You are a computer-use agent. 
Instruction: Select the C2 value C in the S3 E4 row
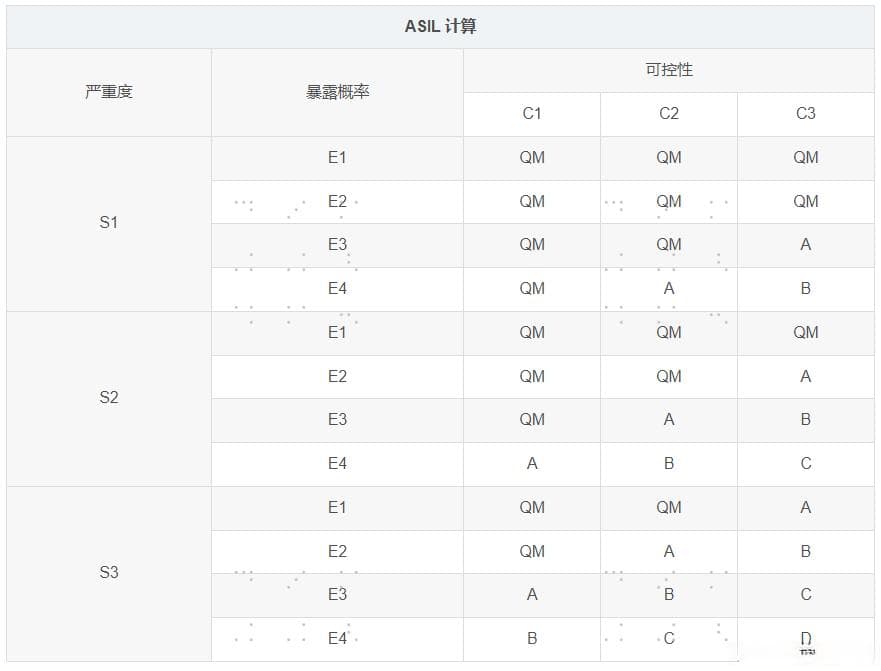(669, 639)
